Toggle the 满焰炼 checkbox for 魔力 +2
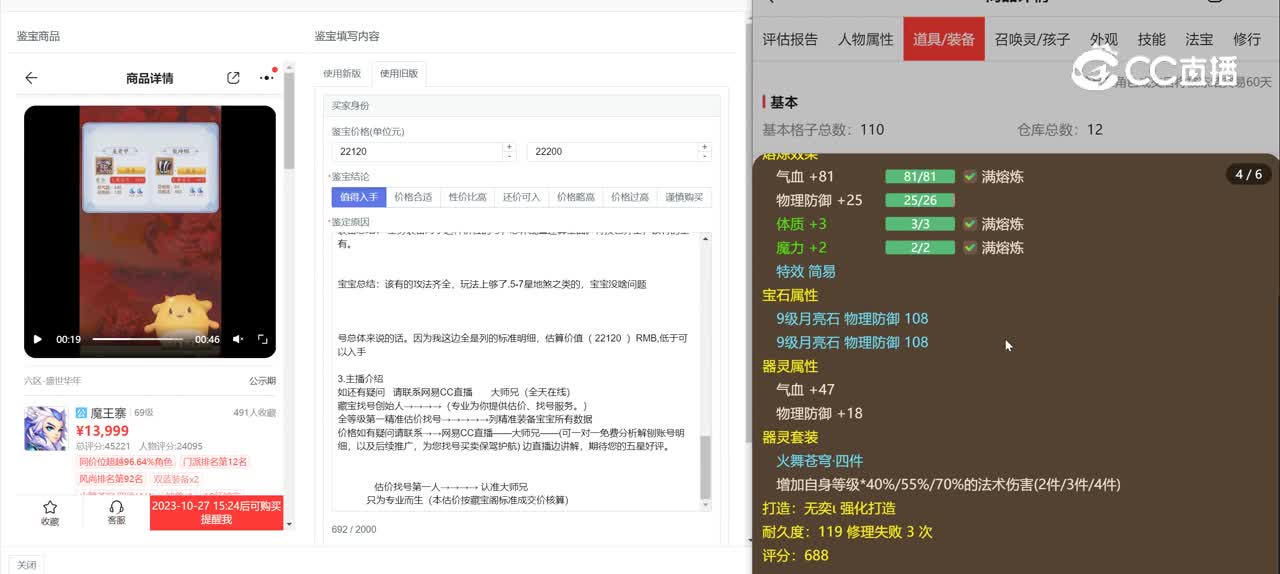 pyautogui.click(x=969, y=248)
